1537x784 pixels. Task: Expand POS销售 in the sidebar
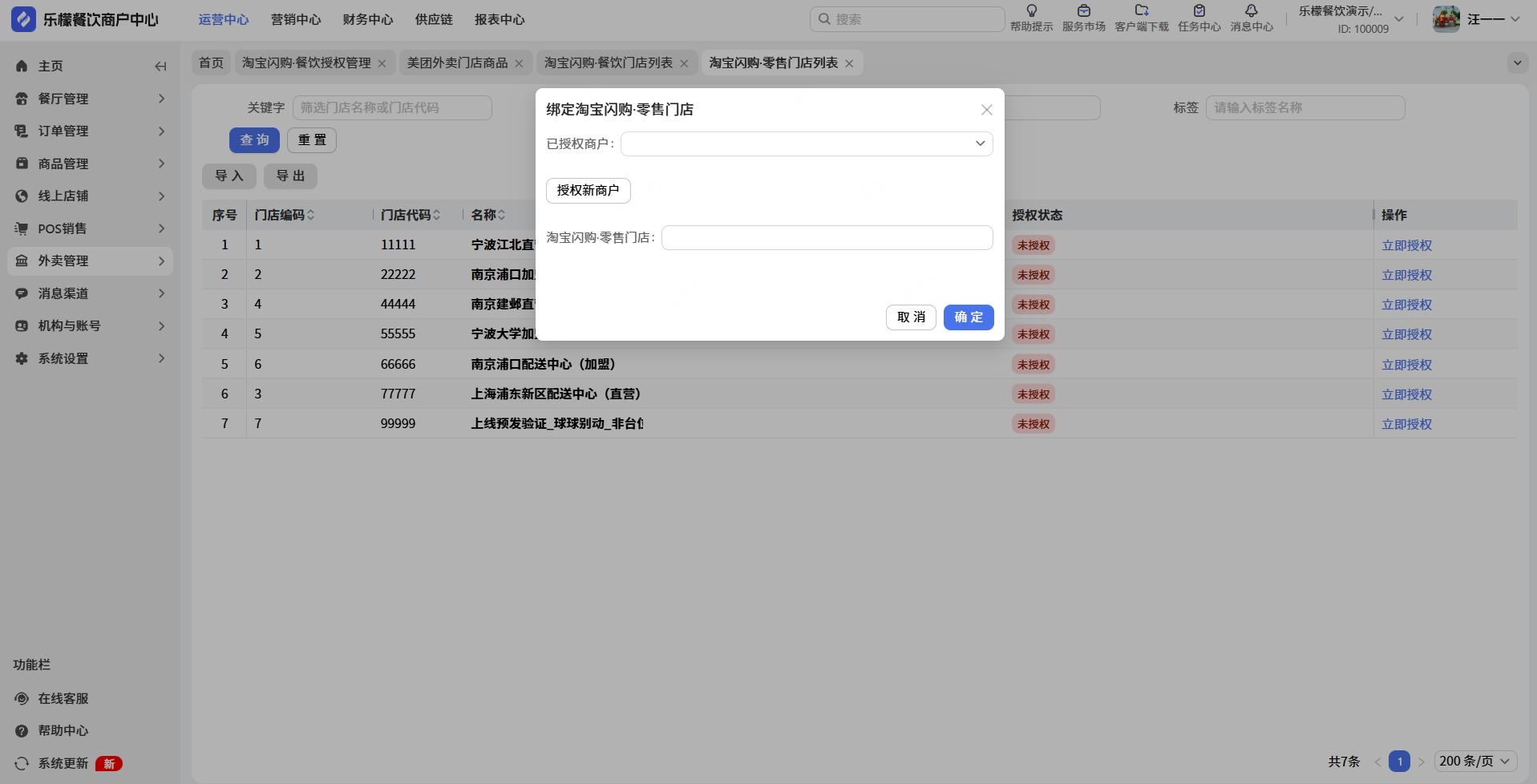[x=90, y=228]
